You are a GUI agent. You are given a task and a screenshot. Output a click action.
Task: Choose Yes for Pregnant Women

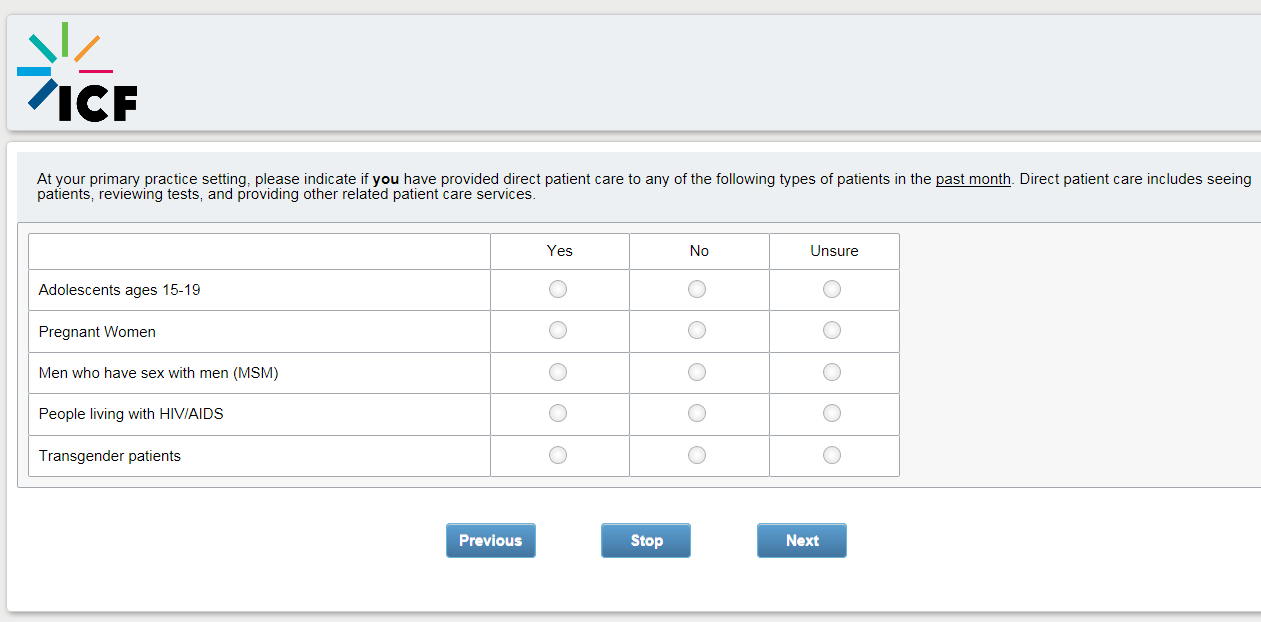click(x=558, y=330)
